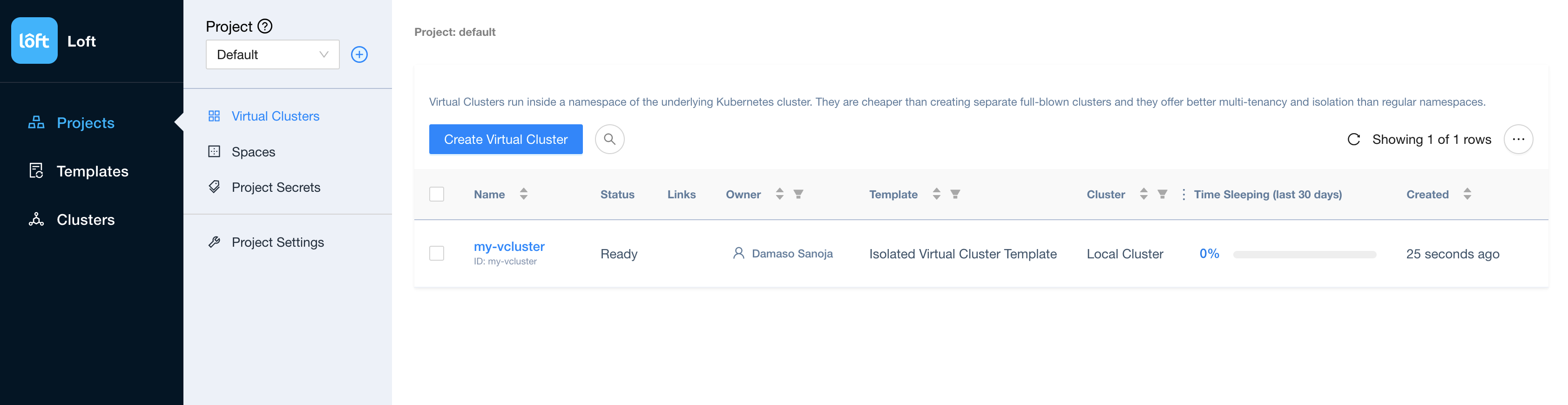The image size is (1568, 405).
Task: Click the 25 seconds ago cell
Action: pos(1453,254)
